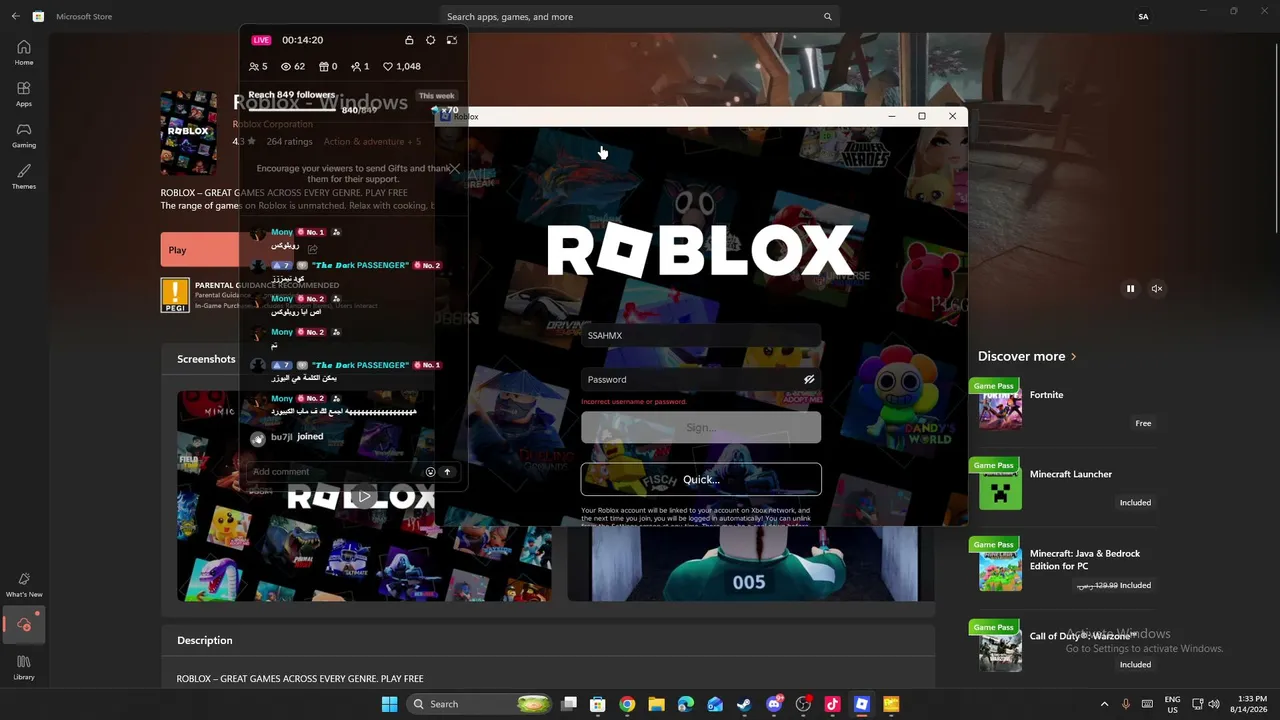This screenshot has width=1280, height=720.
Task: Click share icon under Mony's first comment
Action: point(313,249)
